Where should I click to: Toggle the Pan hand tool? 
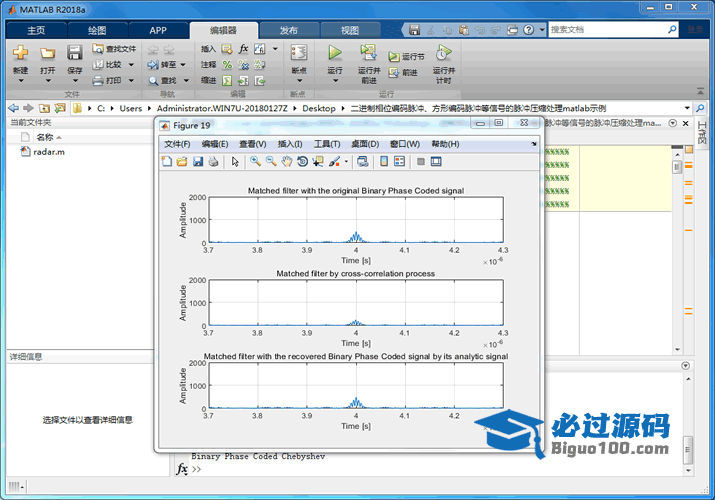(x=287, y=161)
